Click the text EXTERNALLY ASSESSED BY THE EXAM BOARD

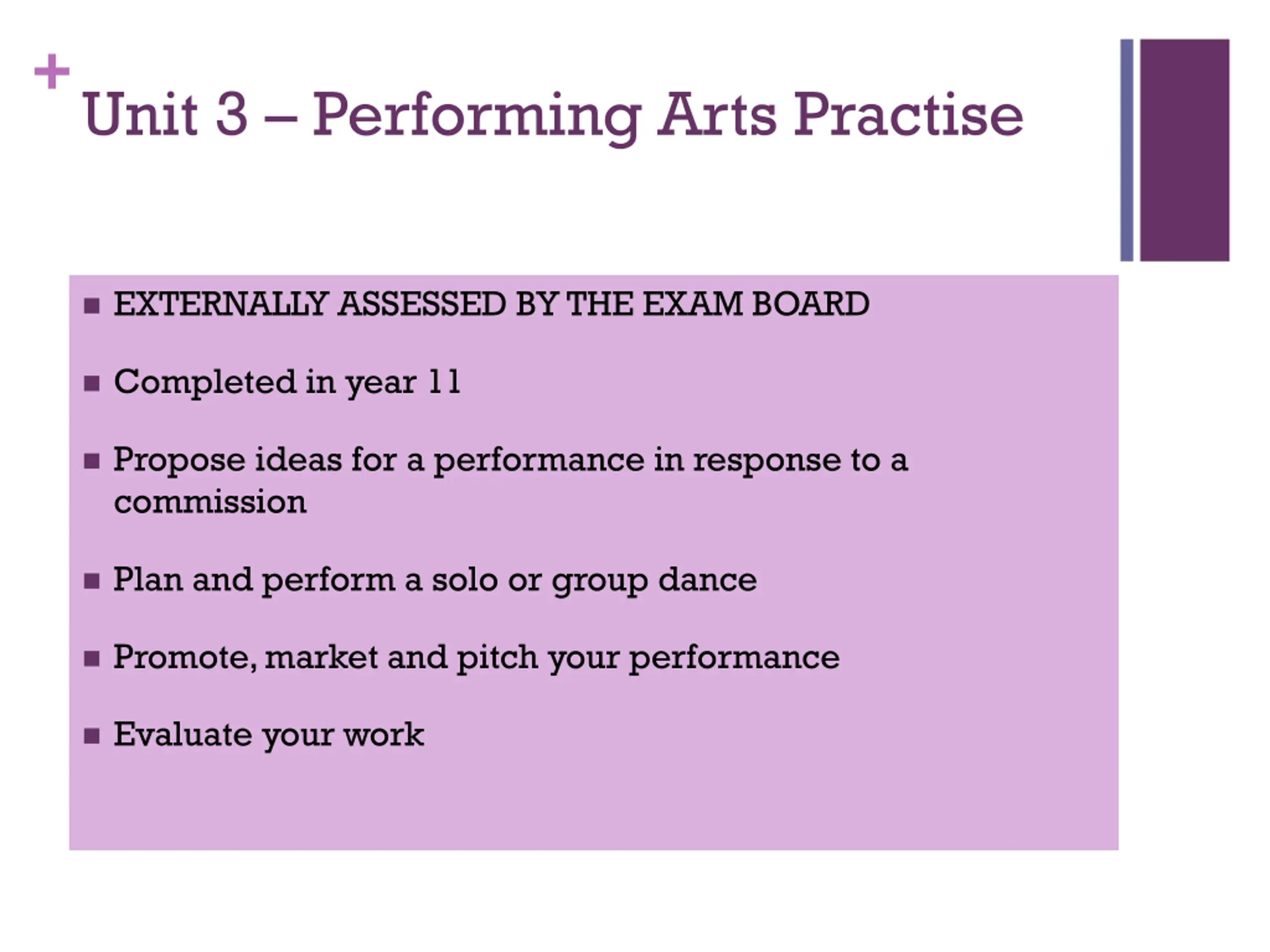492,304
